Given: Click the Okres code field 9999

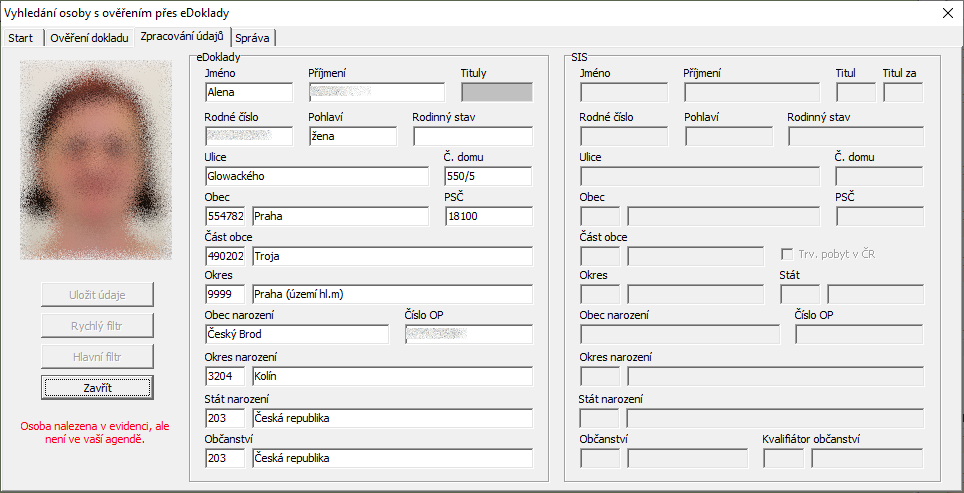Looking at the screenshot, I should click(x=225, y=294).
